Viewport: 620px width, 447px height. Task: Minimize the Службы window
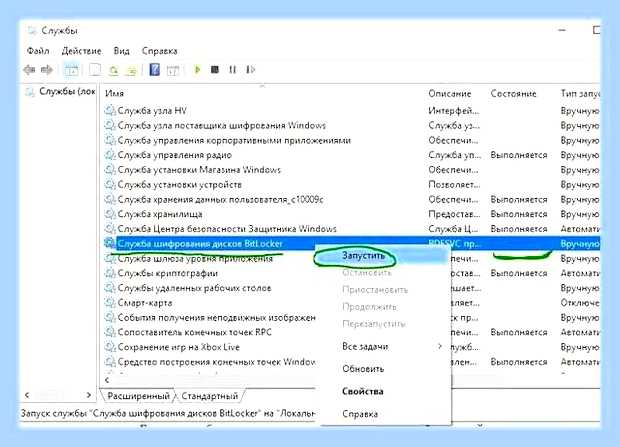pos(562,30)
